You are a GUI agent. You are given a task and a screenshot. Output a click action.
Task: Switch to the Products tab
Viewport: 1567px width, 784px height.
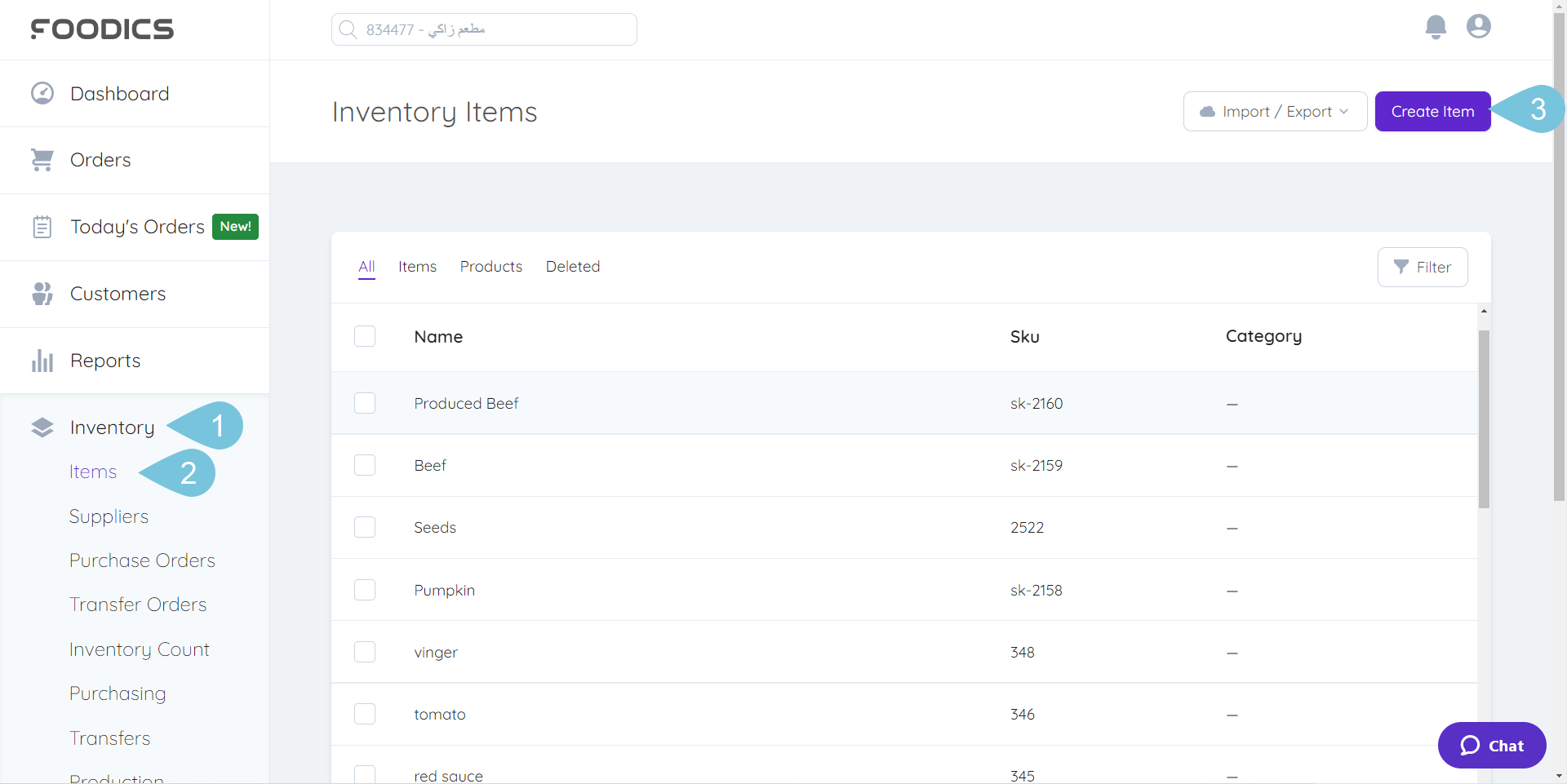coord(491,267)
